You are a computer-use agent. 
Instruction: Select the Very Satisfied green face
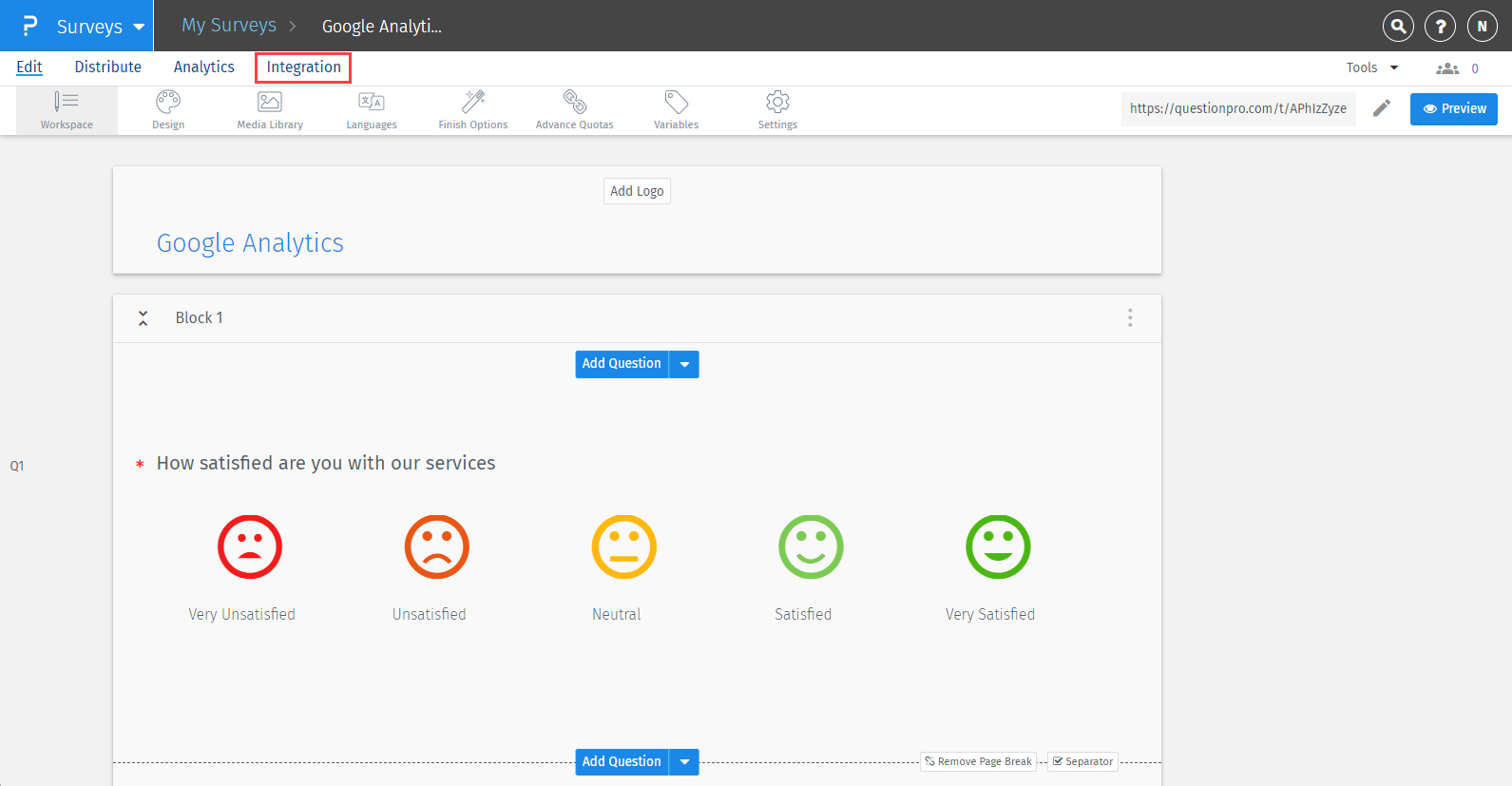(998, 547)
